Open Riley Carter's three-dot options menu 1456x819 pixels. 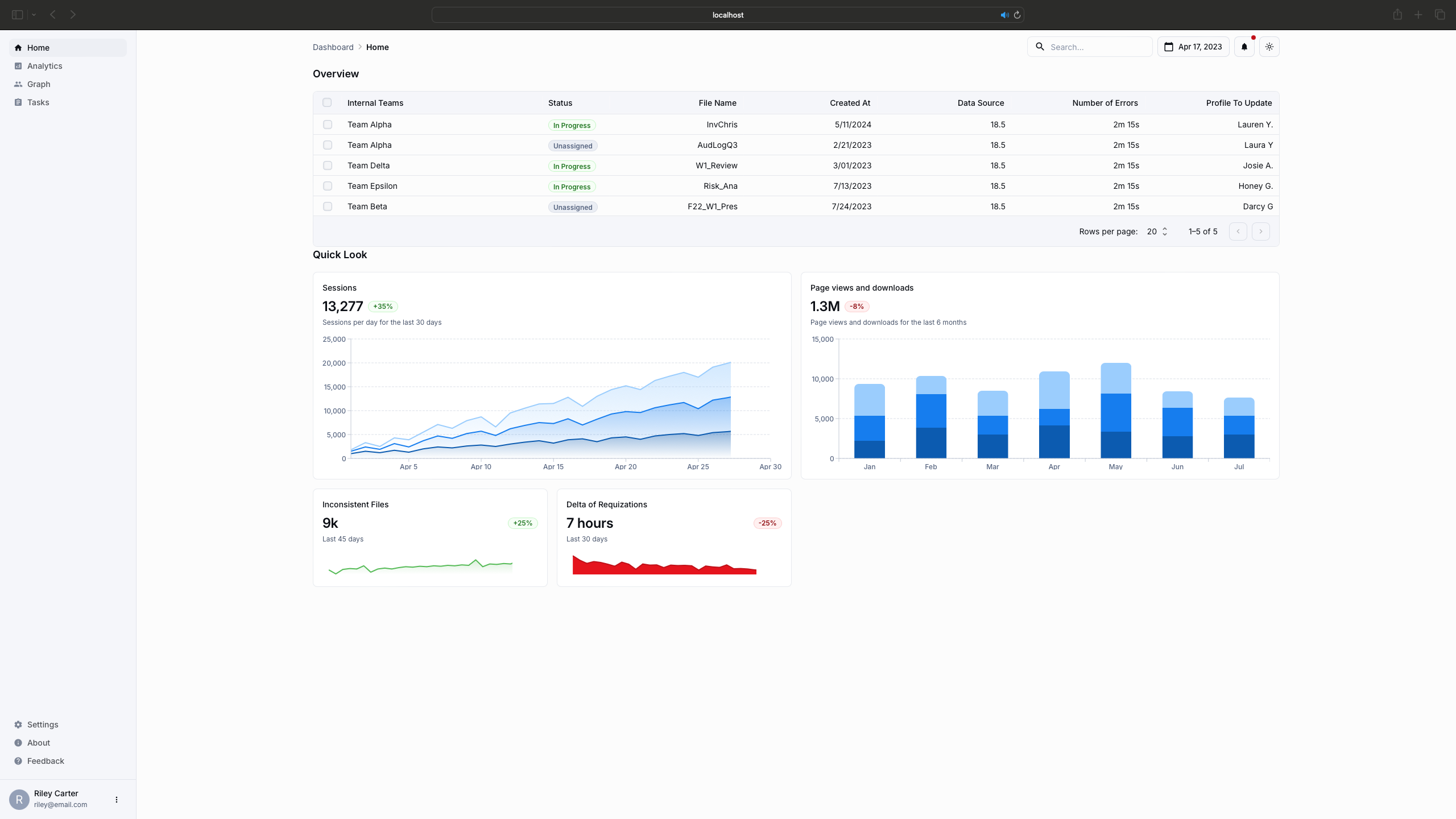(117, 799)
